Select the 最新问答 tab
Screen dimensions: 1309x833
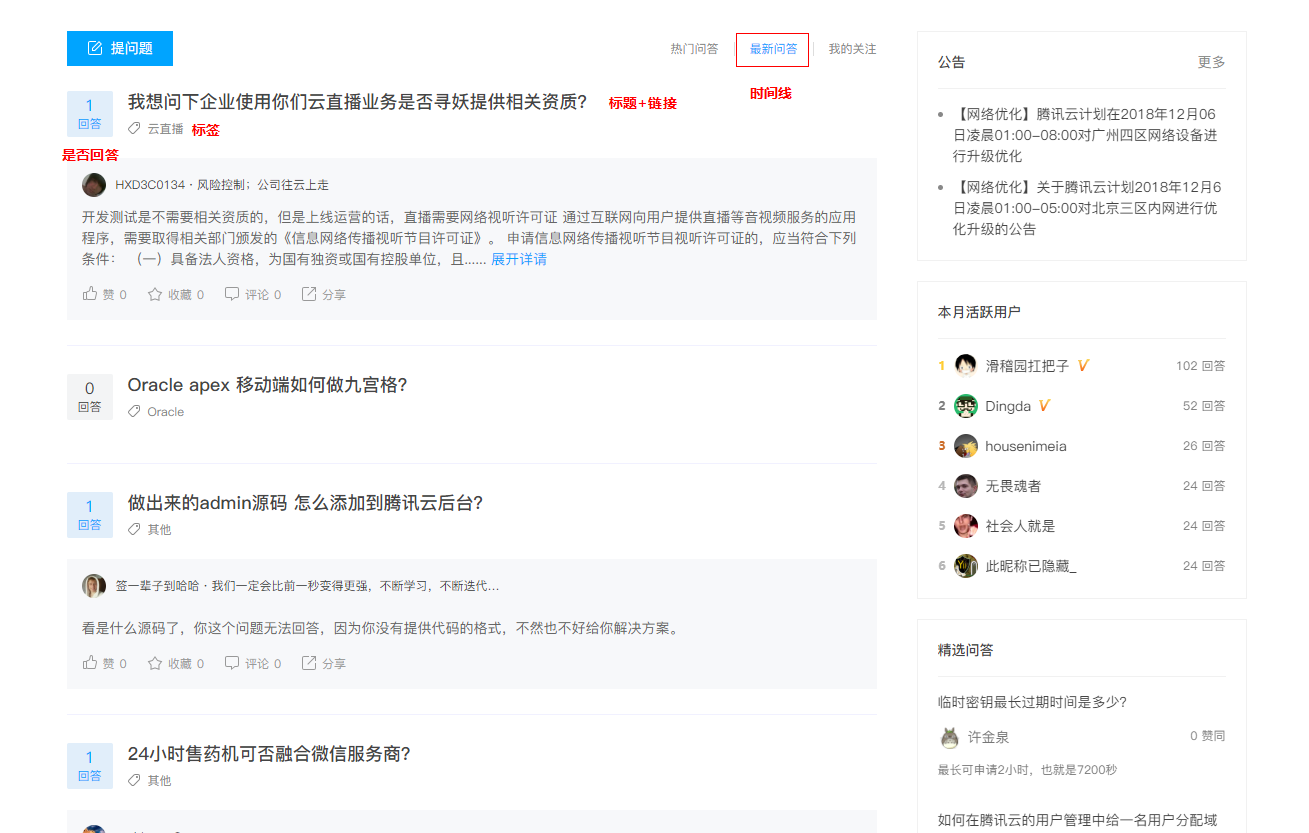point(773,49)
